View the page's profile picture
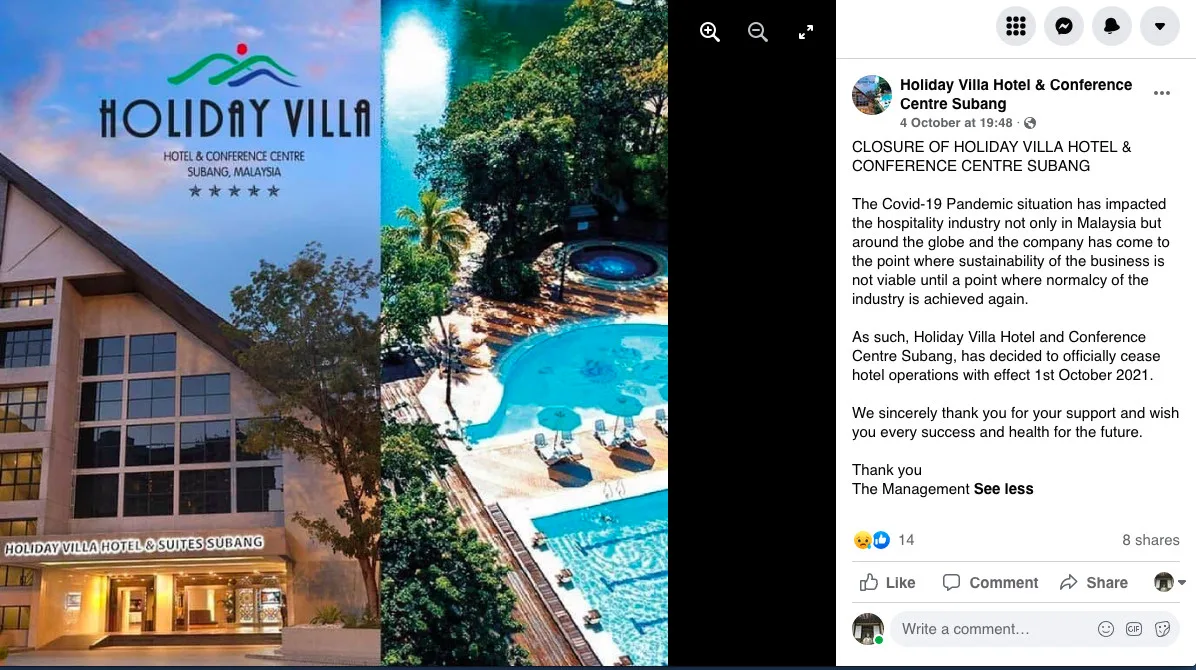1196x670 pixels. (871, 95)
